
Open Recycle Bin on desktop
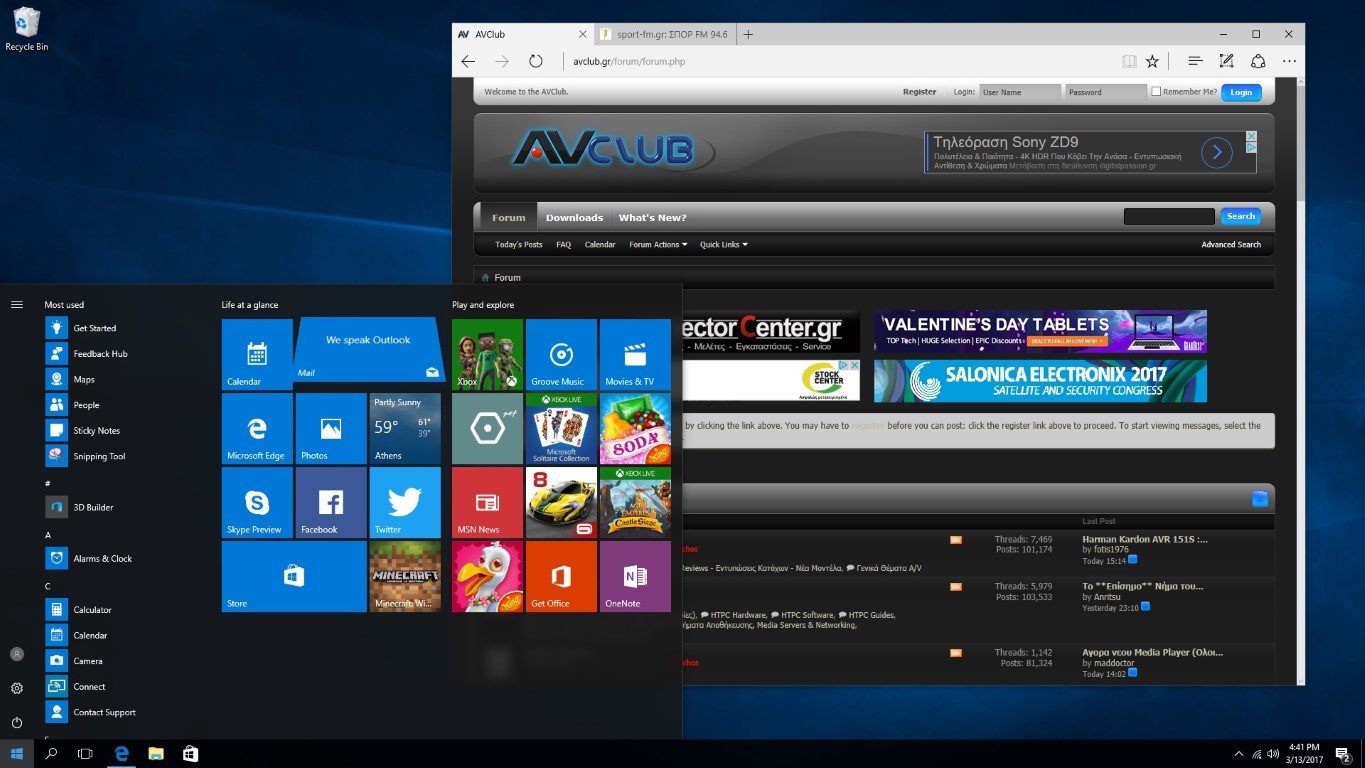click(x=27, y=29)
